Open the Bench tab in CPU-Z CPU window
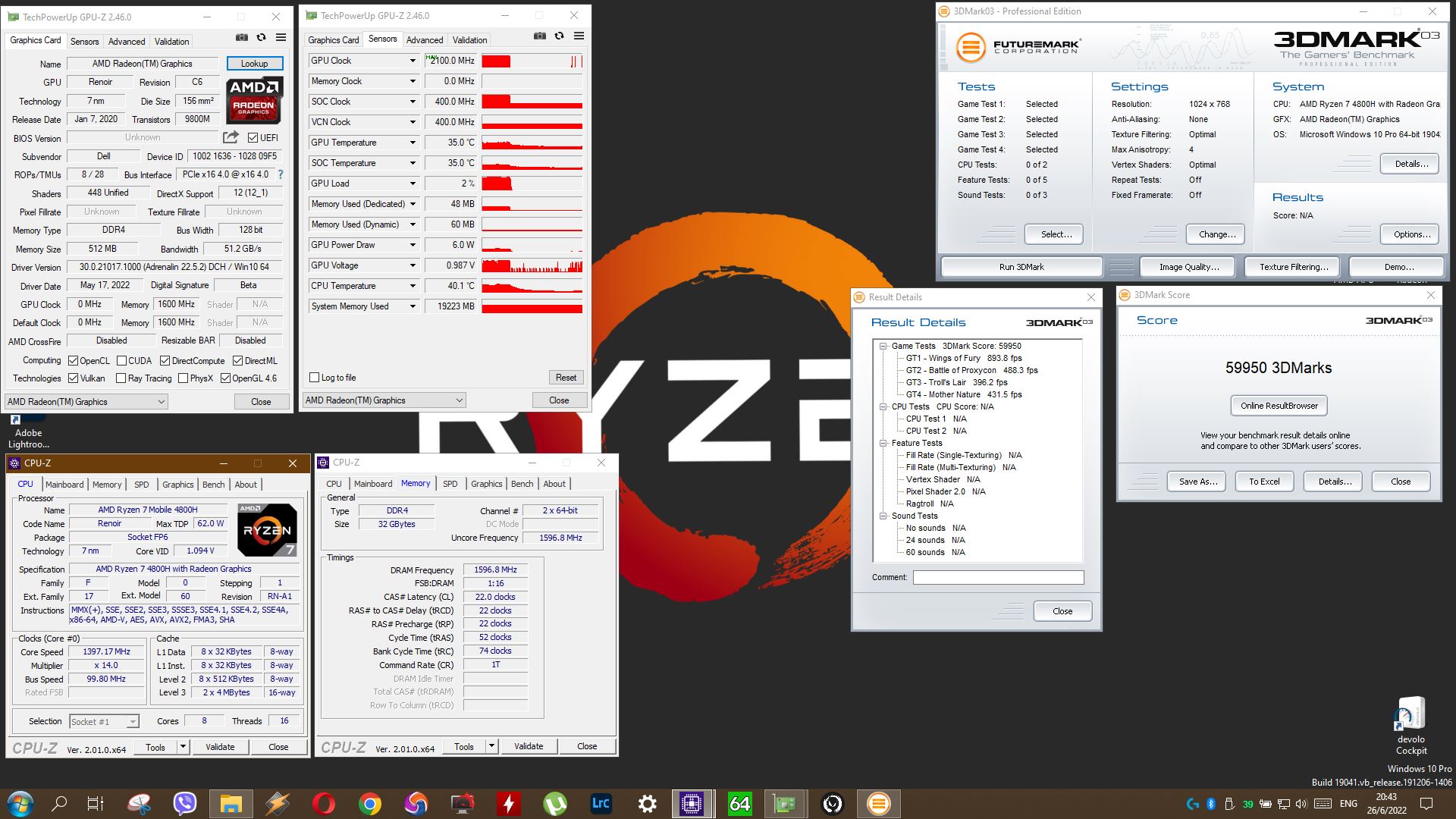 click(x=214, y=485)
